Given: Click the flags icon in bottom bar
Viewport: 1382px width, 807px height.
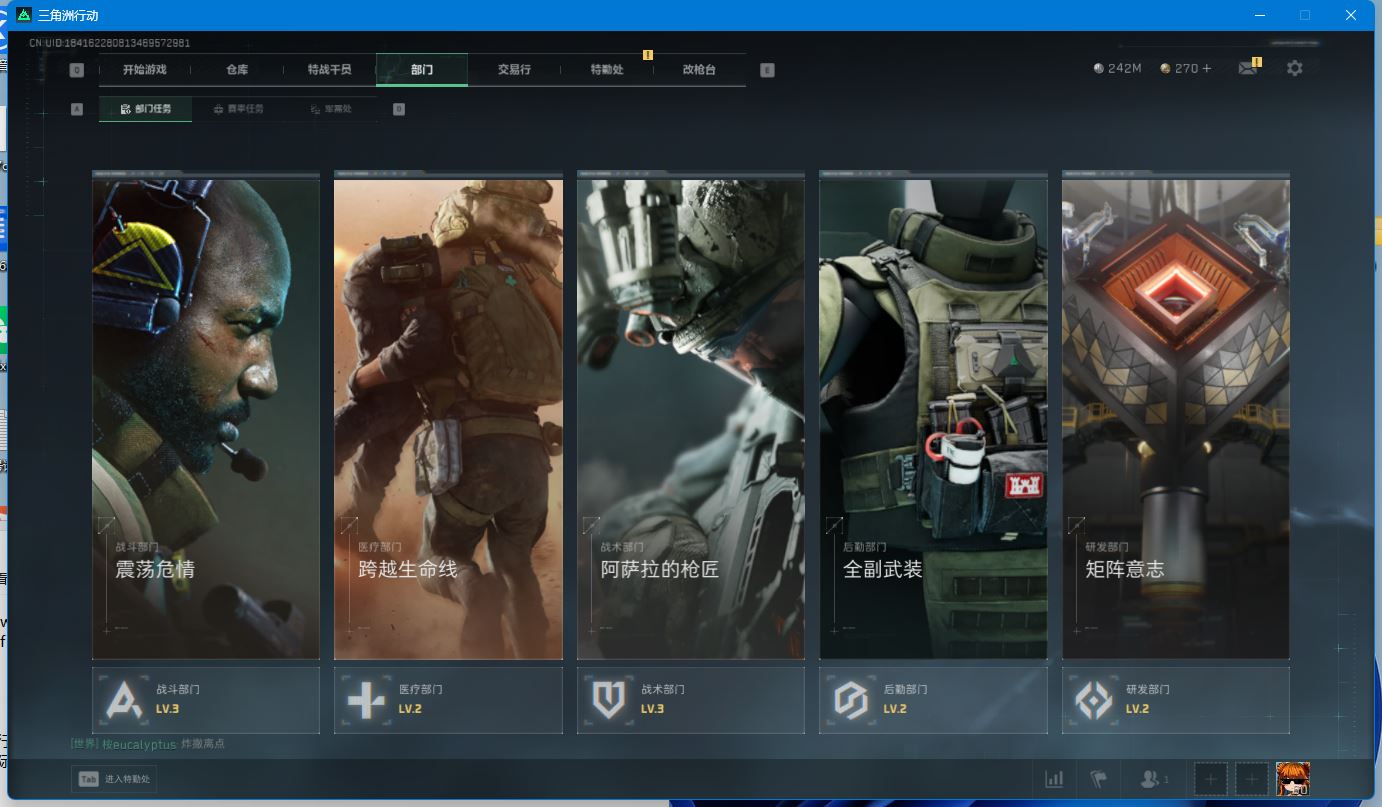Looking at the screenshot, I should point(1099,779).
